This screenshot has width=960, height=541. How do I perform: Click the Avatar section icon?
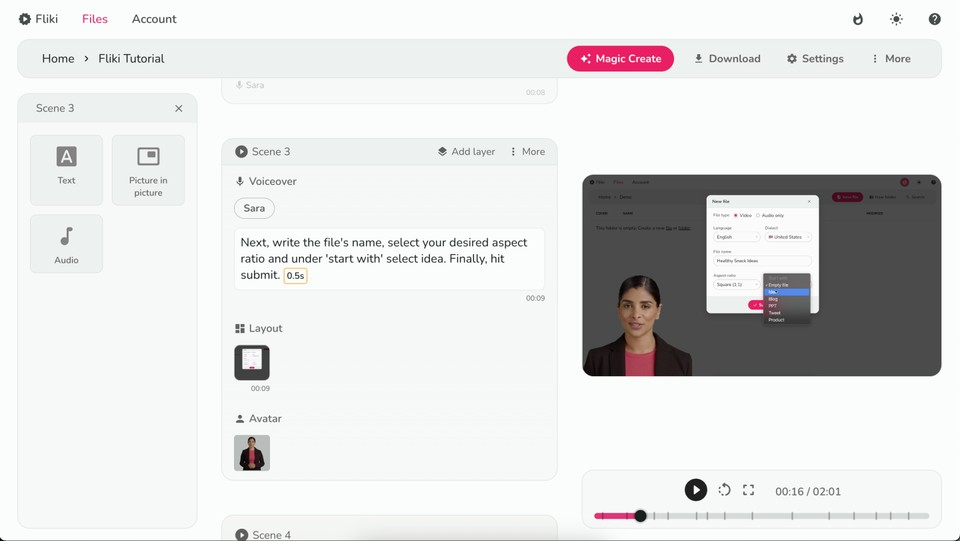click(240, 419)
